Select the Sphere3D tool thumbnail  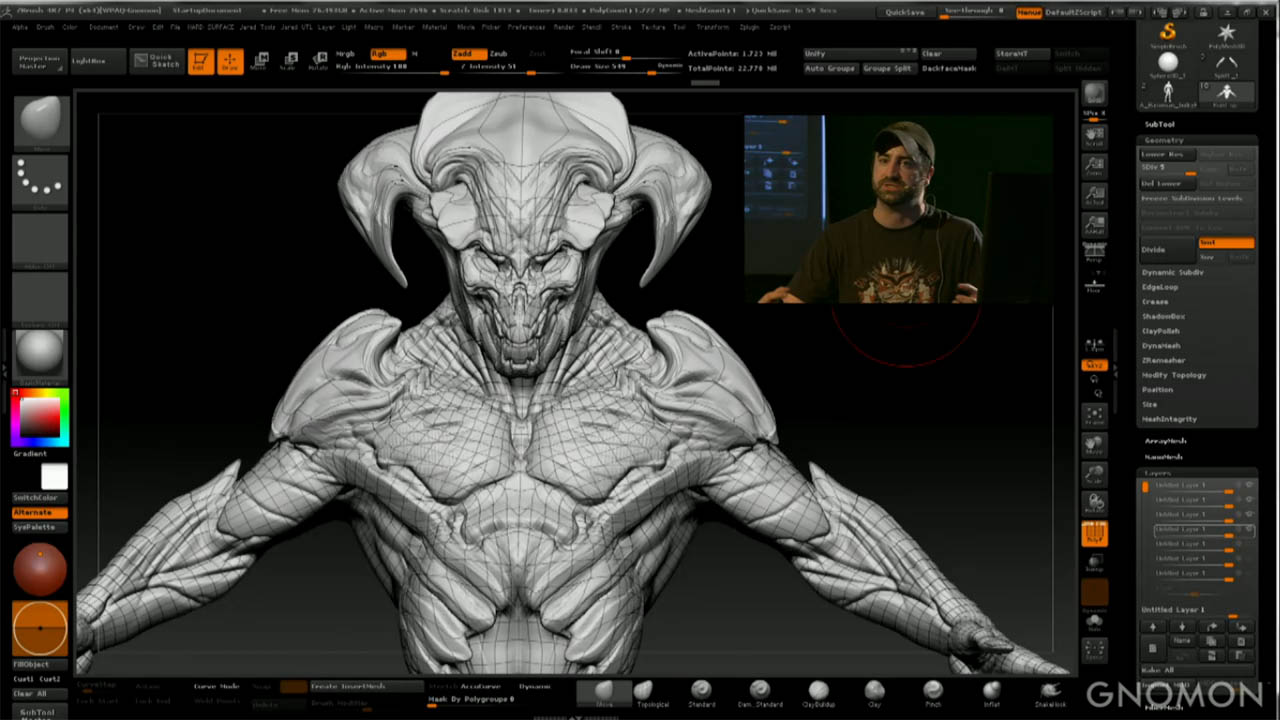pos(1167,66)
